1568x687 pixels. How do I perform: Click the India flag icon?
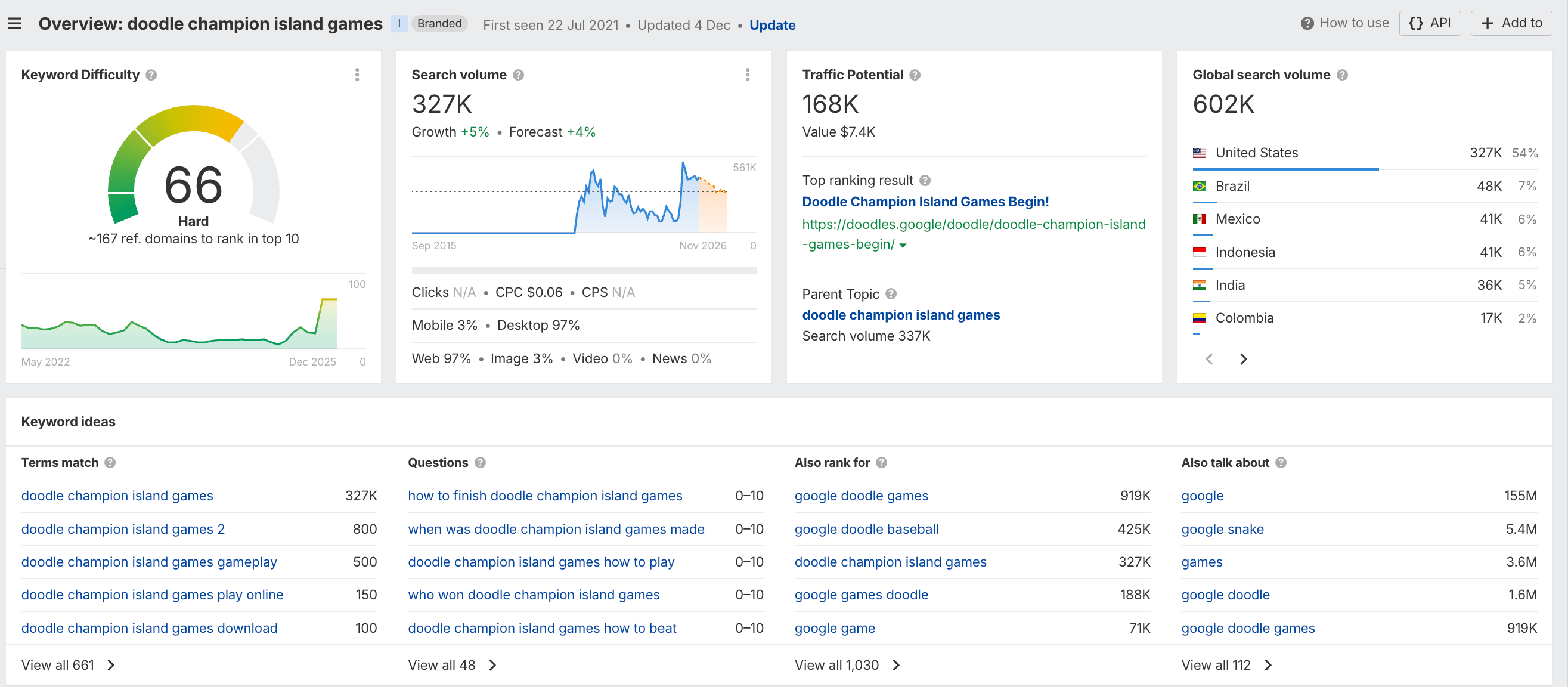[1200, 285]
